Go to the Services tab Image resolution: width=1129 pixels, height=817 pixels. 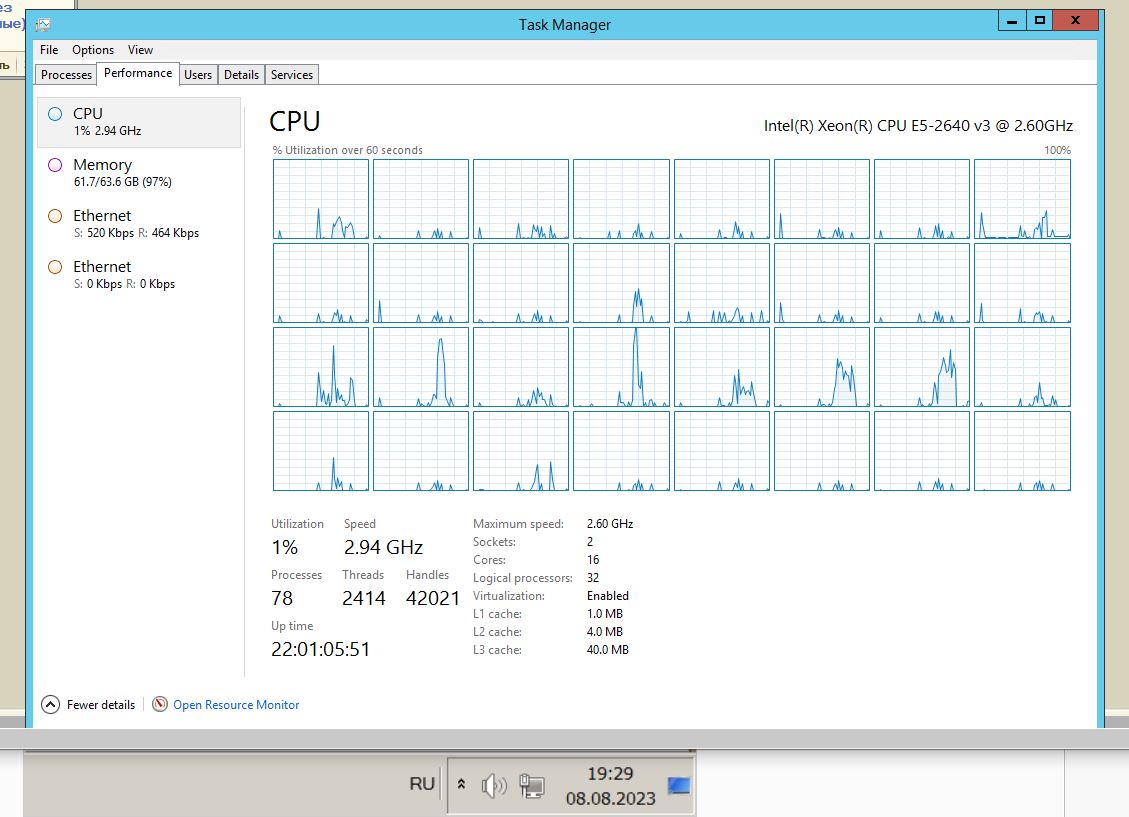tap(292, 75)
